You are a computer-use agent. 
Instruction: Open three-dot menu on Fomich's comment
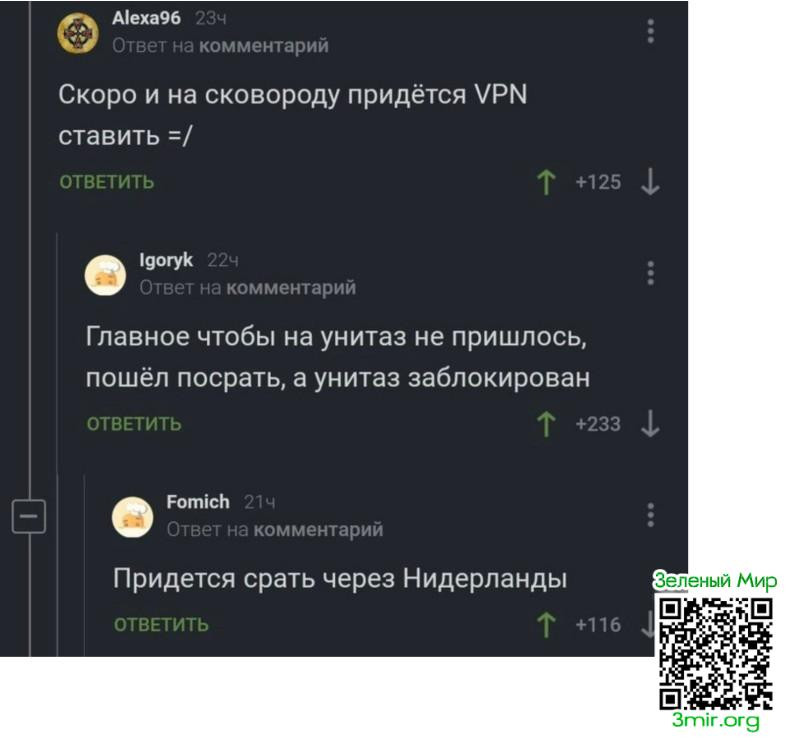point(650,515)
